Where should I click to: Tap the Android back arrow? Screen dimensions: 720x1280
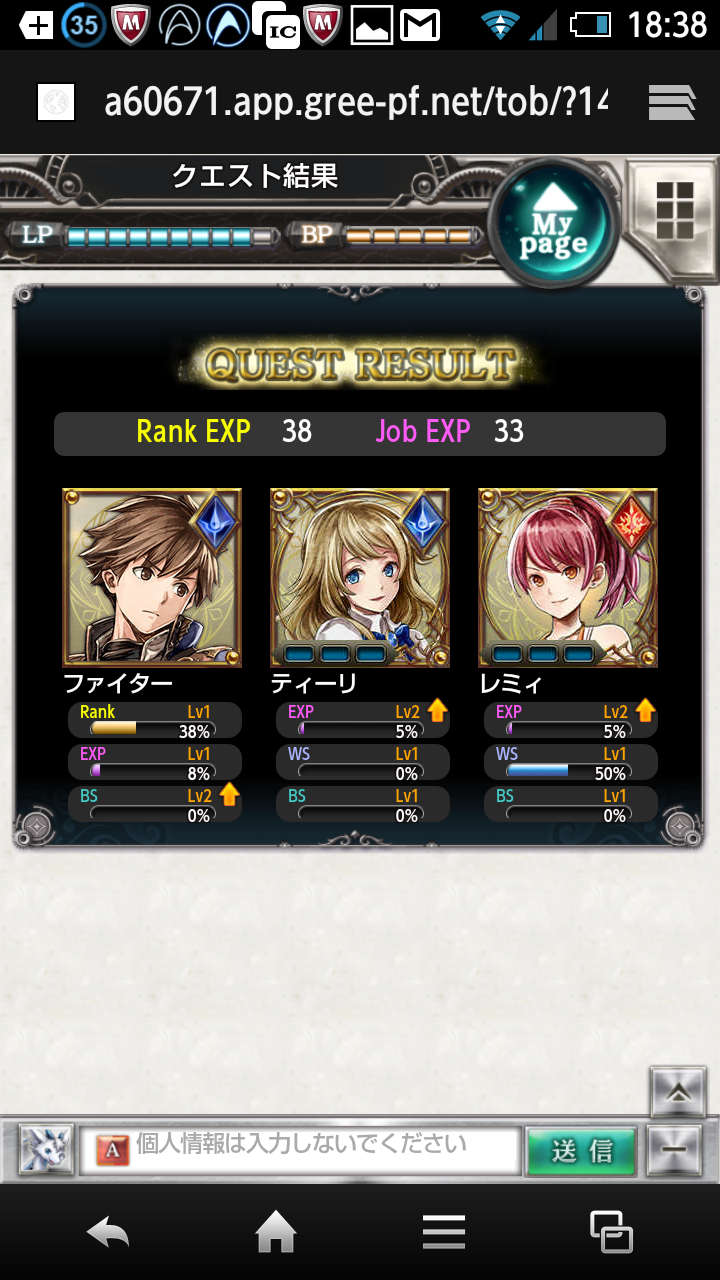tap(108, 1232)
